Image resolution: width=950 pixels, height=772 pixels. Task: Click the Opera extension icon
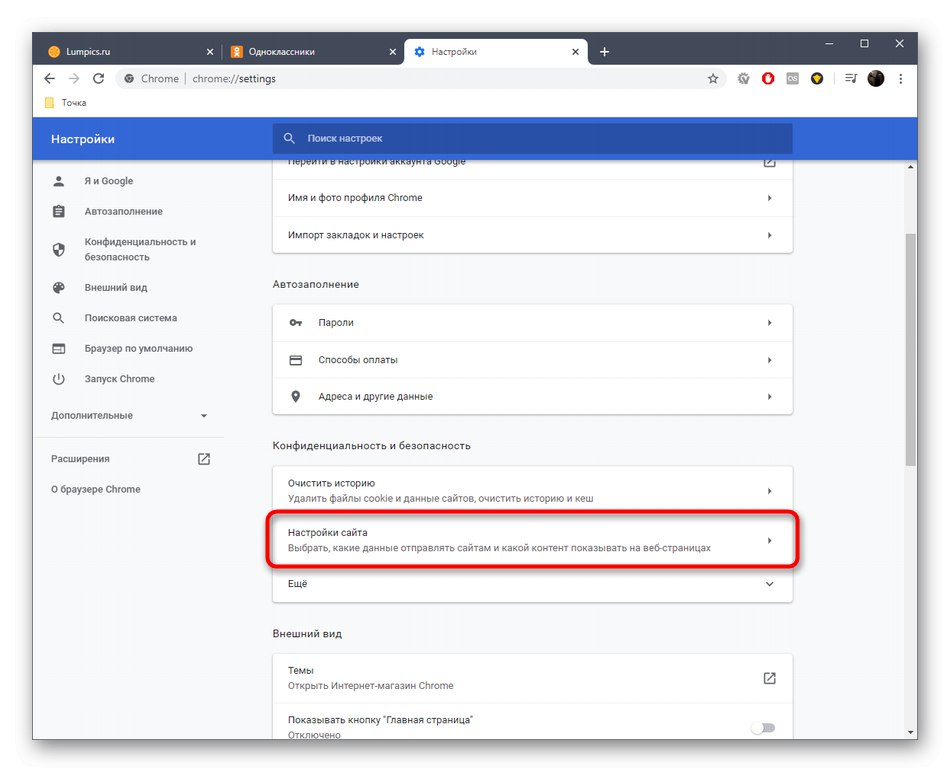(x=768, y=79)
